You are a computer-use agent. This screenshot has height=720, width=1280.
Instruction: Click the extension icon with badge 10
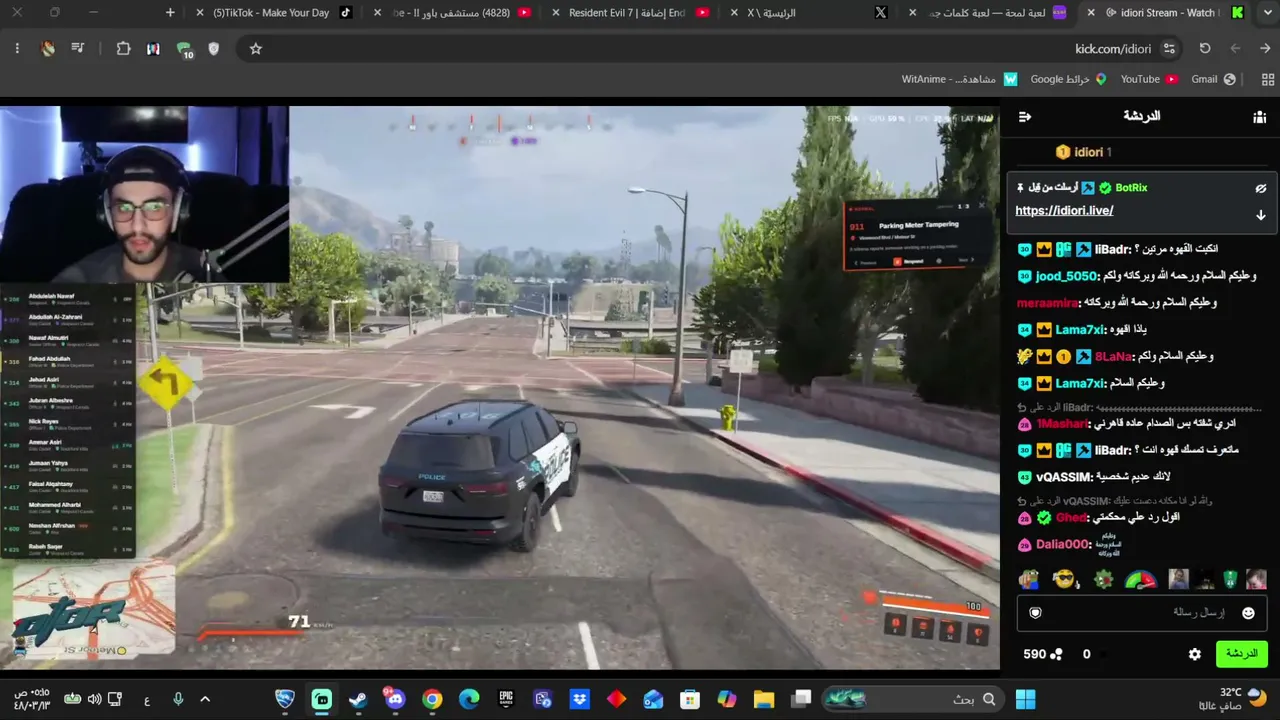[184, 49]
